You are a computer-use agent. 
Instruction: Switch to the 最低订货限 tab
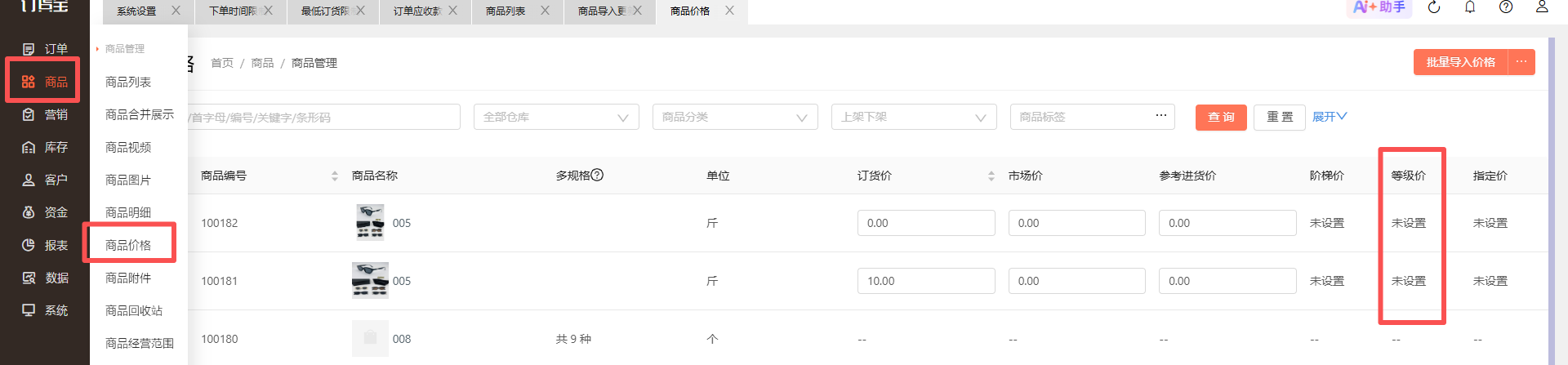point(325,11)
